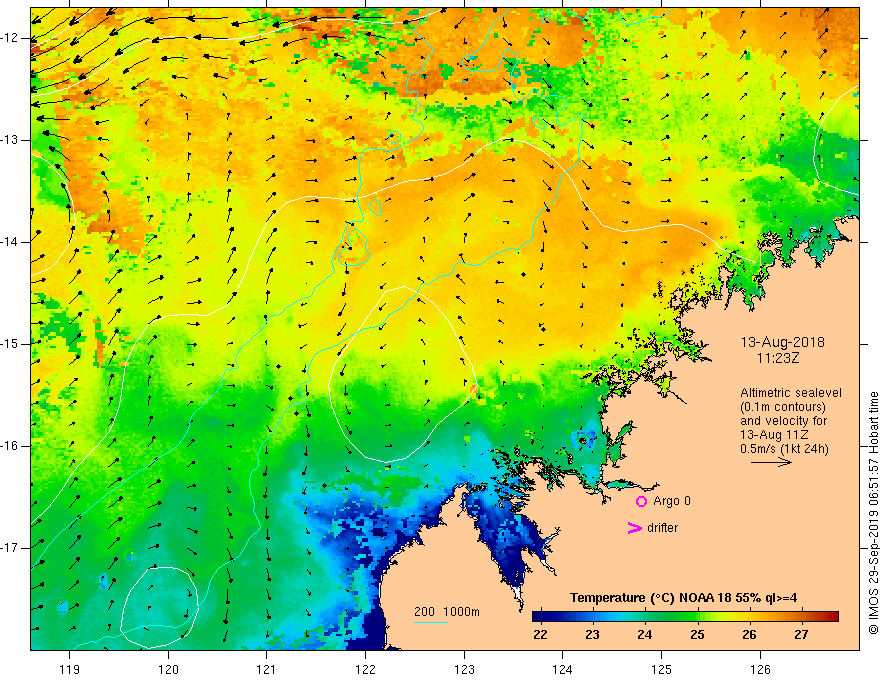The width and height of the screenshot is (880, 680).
Task: Click the -14 latitude axis label
Action: coord(11,242)
